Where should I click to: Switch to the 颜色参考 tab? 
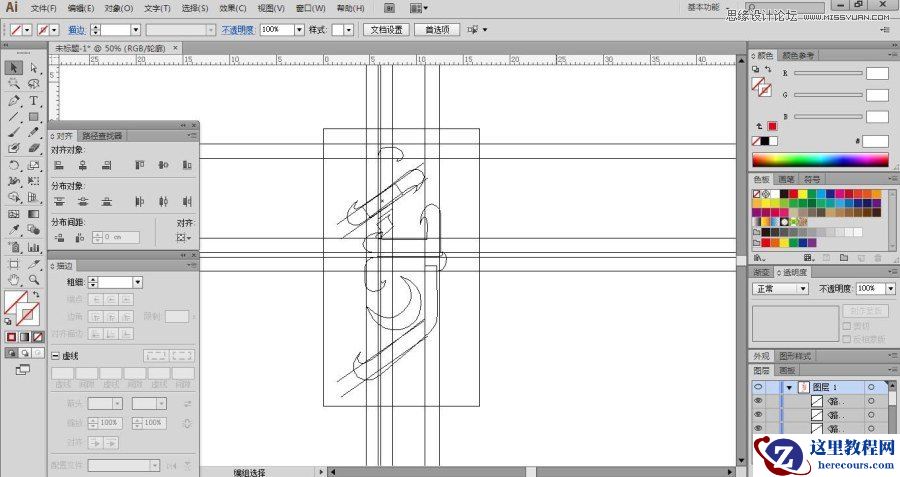pyautogui.click(x=798, y=56)
